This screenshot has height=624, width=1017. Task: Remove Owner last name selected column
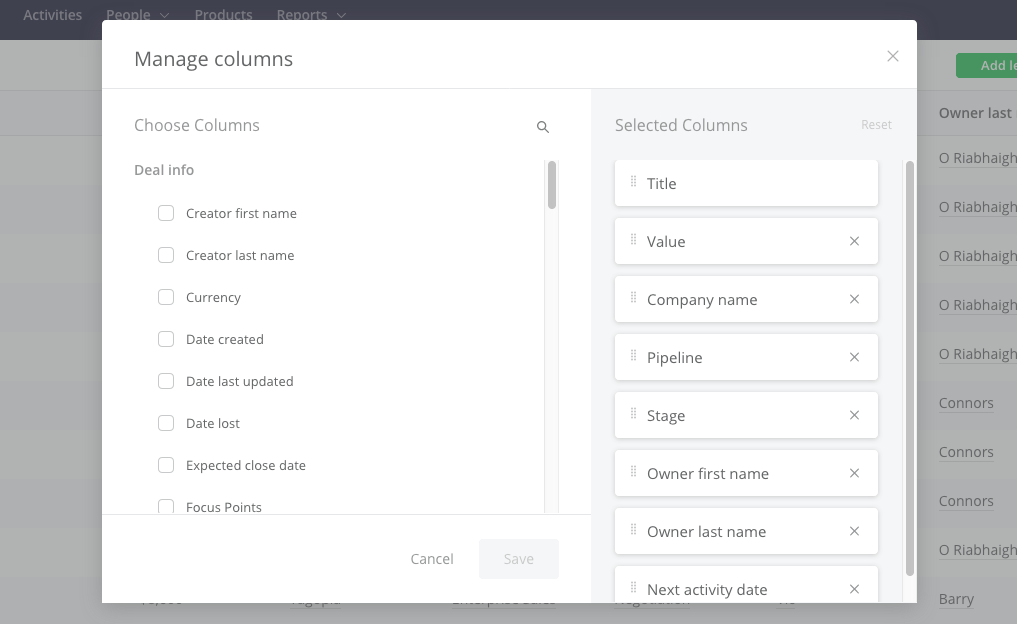coord(854,531)
